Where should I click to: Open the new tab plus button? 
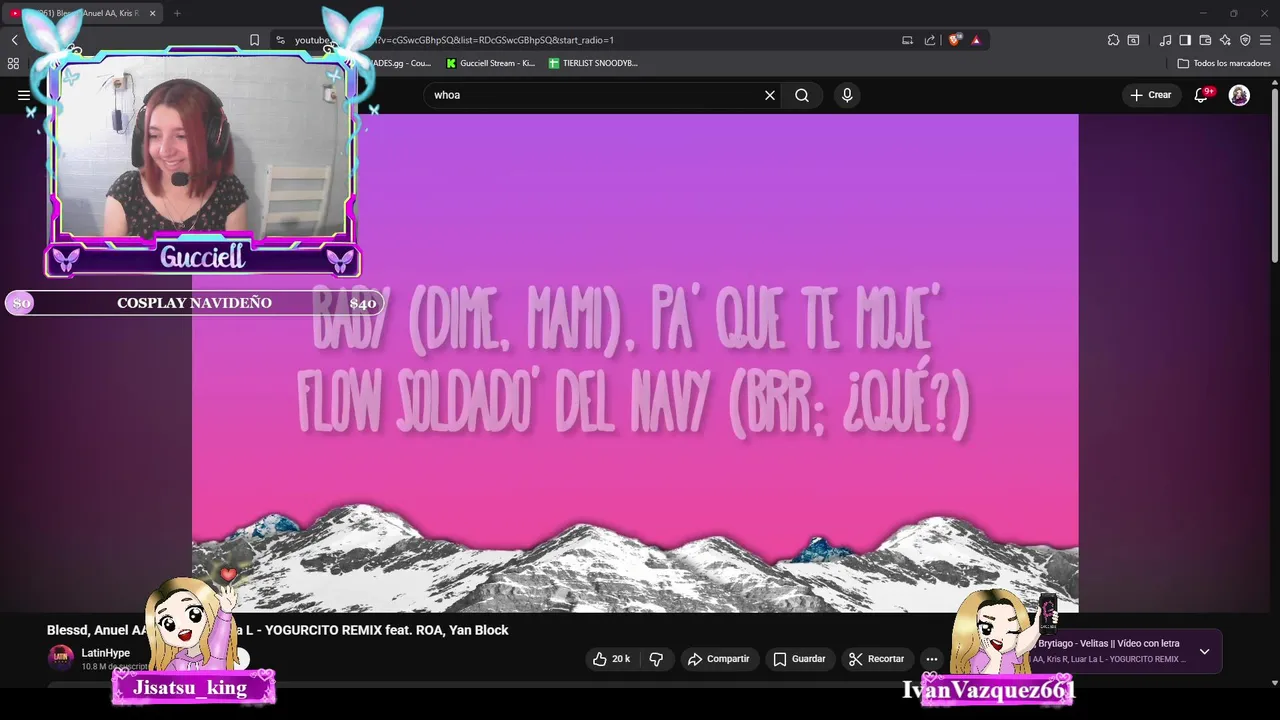click(x=177, y=13)
